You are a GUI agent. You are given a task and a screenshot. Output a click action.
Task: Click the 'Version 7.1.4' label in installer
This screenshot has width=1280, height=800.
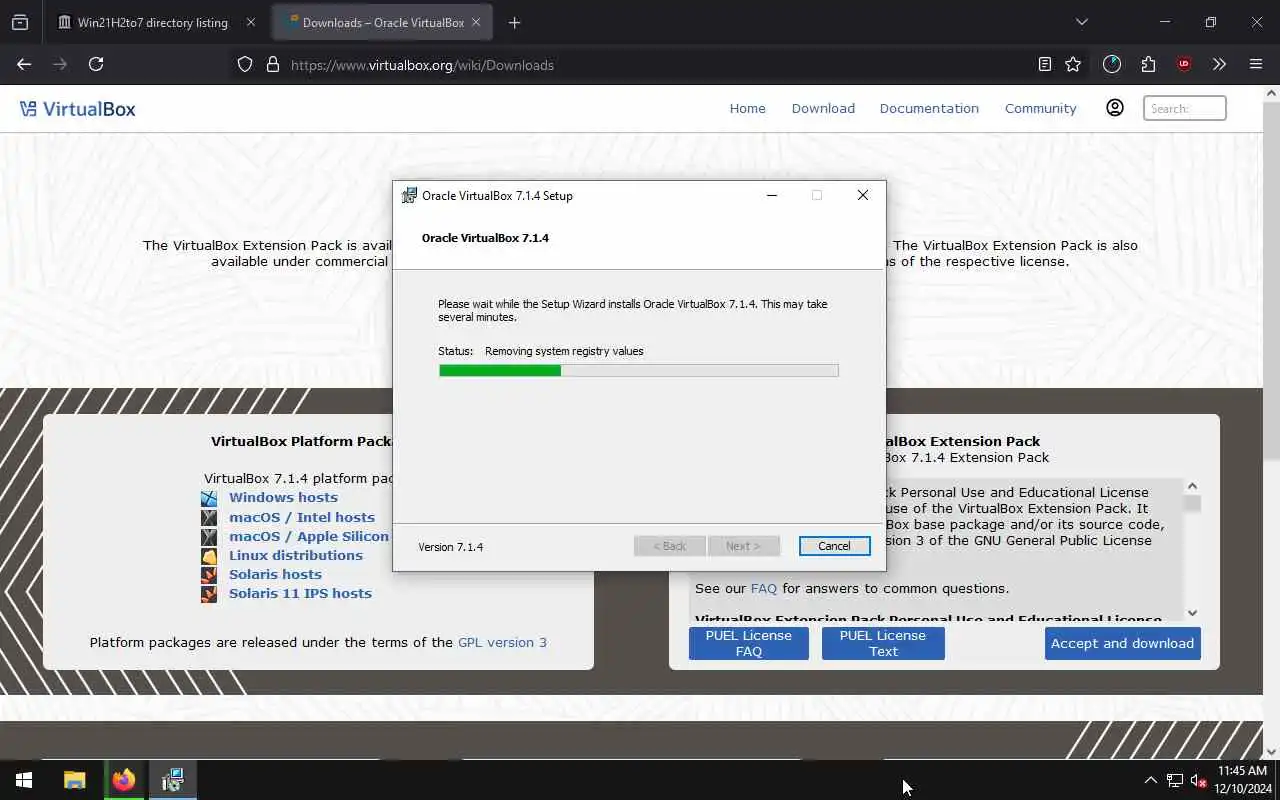(450, 547)
